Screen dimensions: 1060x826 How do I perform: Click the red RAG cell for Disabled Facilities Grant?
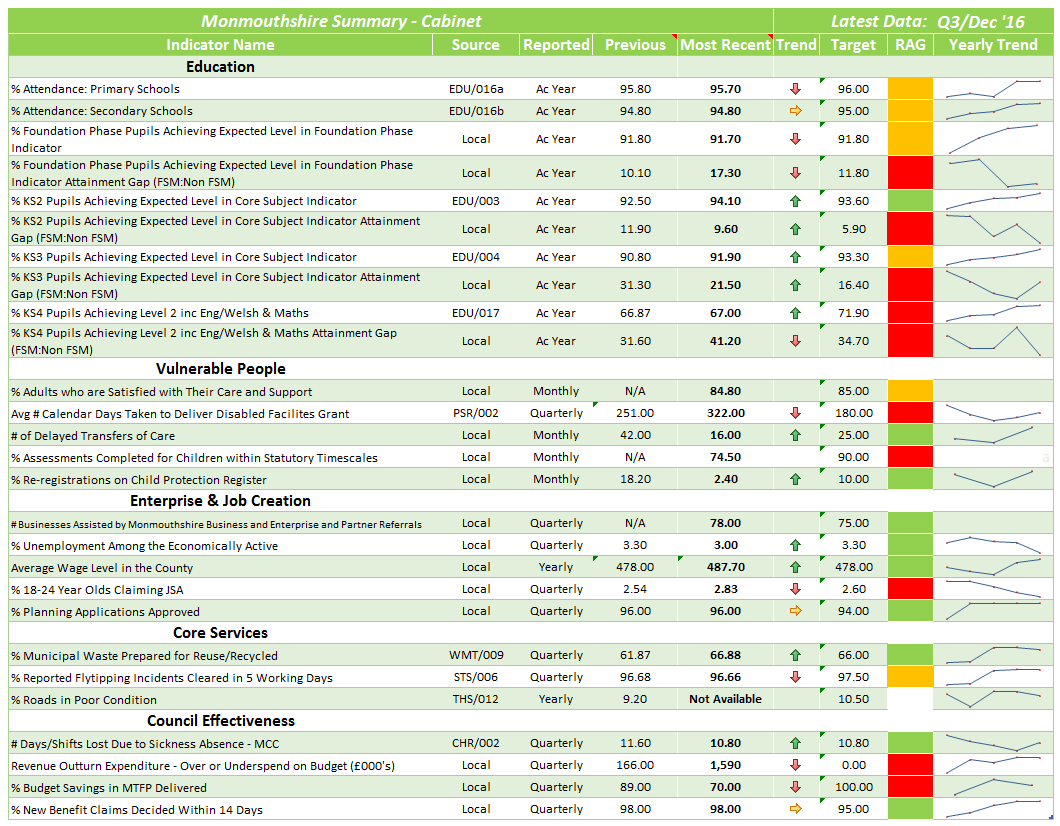pos(910,413)
